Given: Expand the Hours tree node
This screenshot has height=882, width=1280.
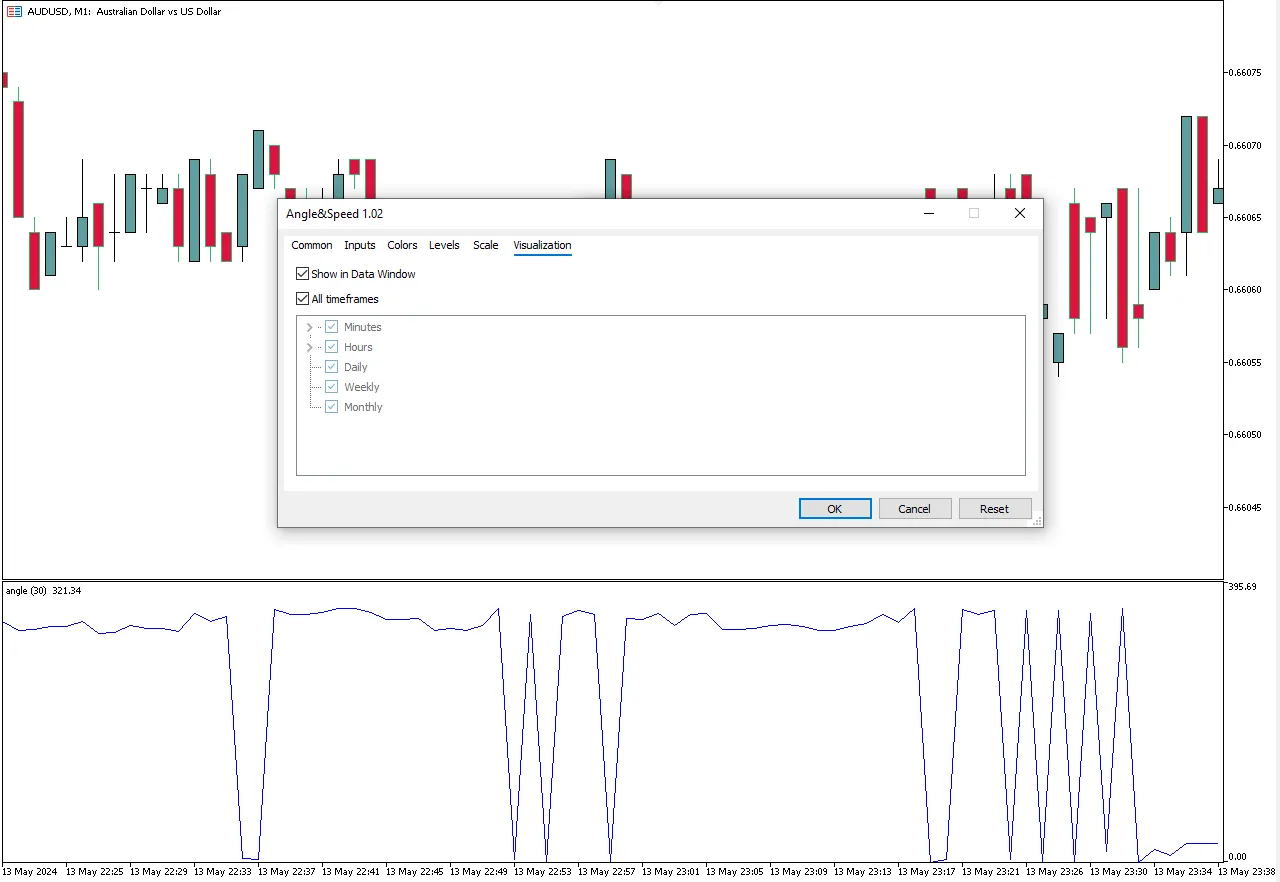Looking at the screenshot, I should coord(309,347).
